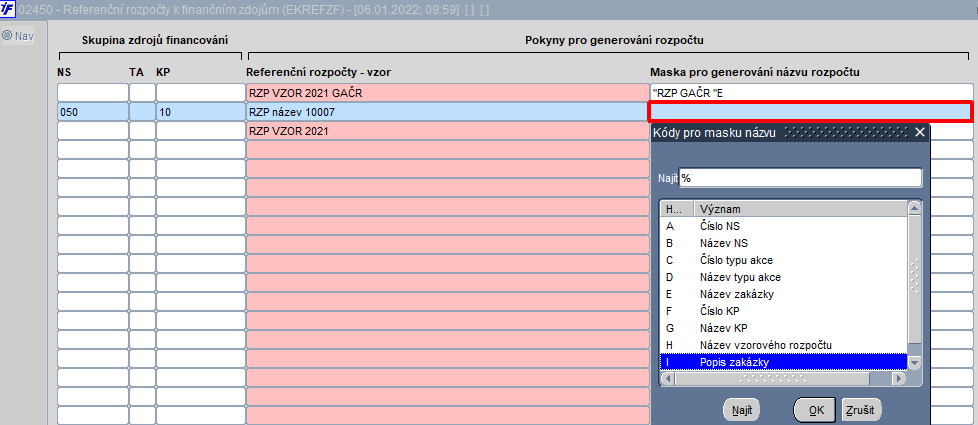Confirm selection with OK button
The height and width of the screenshot is (425, 978).
[x=816, y=410]
